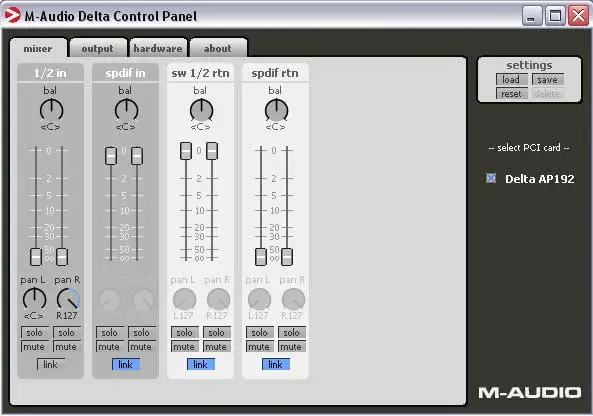This screenshot has width=593, height=416.
Task: Click the spdif rtn pan R knob
Action: tap(293, 299)
